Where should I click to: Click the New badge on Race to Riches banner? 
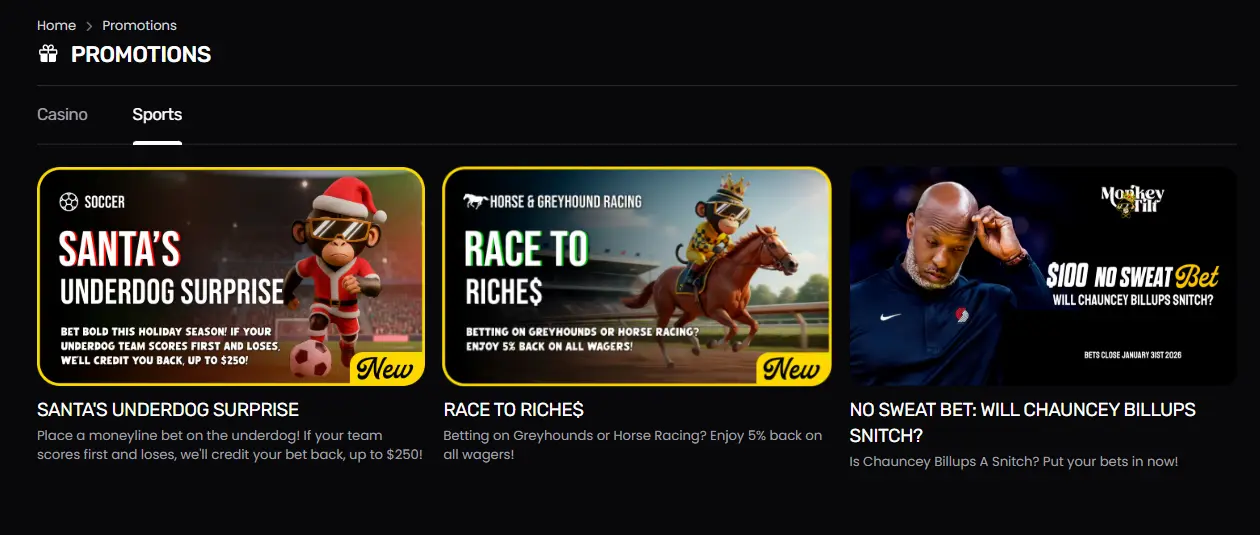791,368
